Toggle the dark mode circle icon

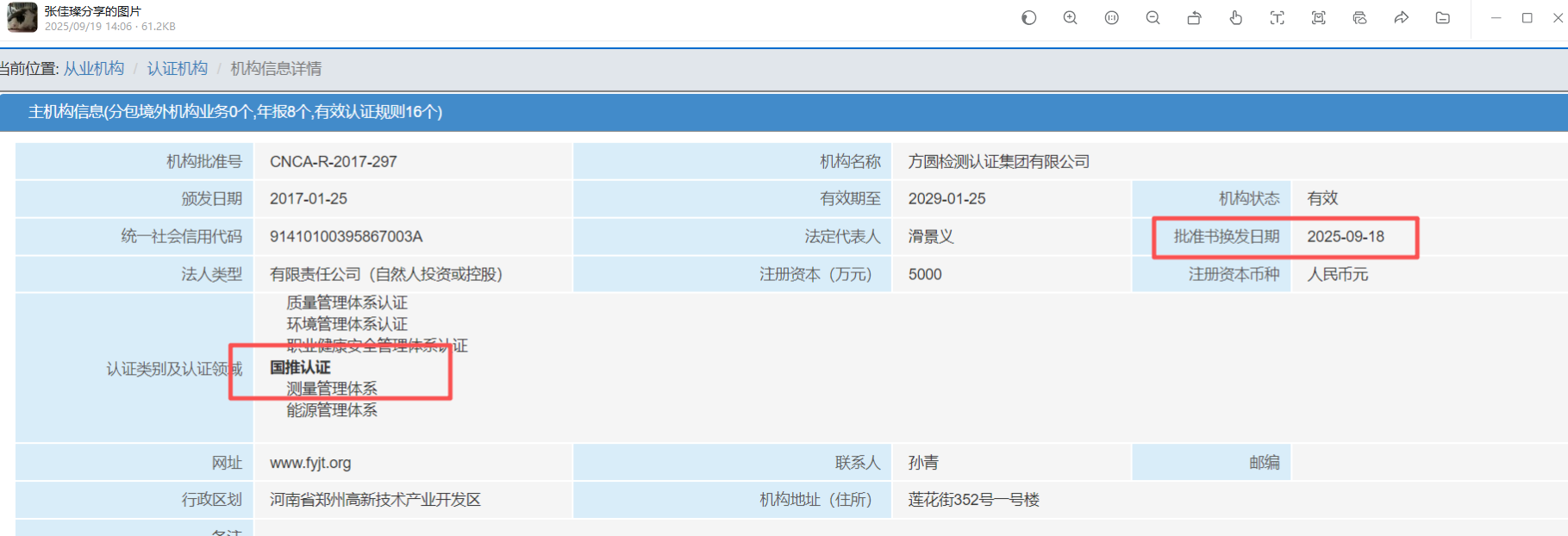1028,18
